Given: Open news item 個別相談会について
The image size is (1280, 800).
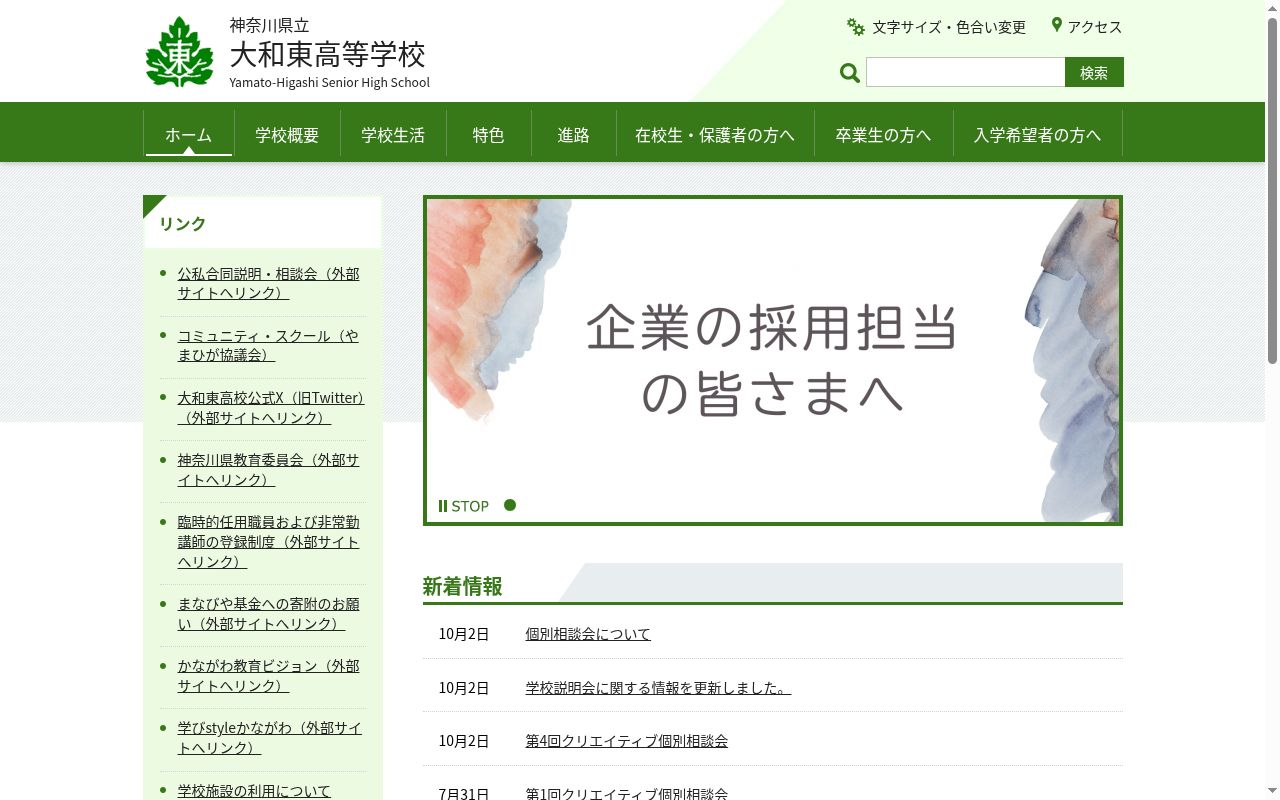Looking at the screenshot, I should point(588,634).
